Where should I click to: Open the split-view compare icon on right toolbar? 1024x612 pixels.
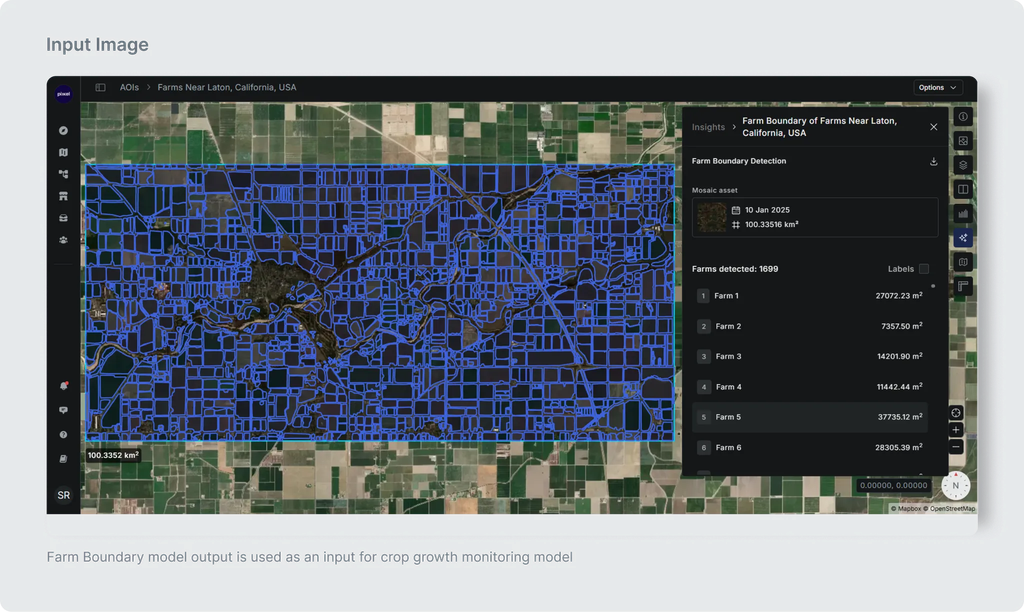coord(963,189)
